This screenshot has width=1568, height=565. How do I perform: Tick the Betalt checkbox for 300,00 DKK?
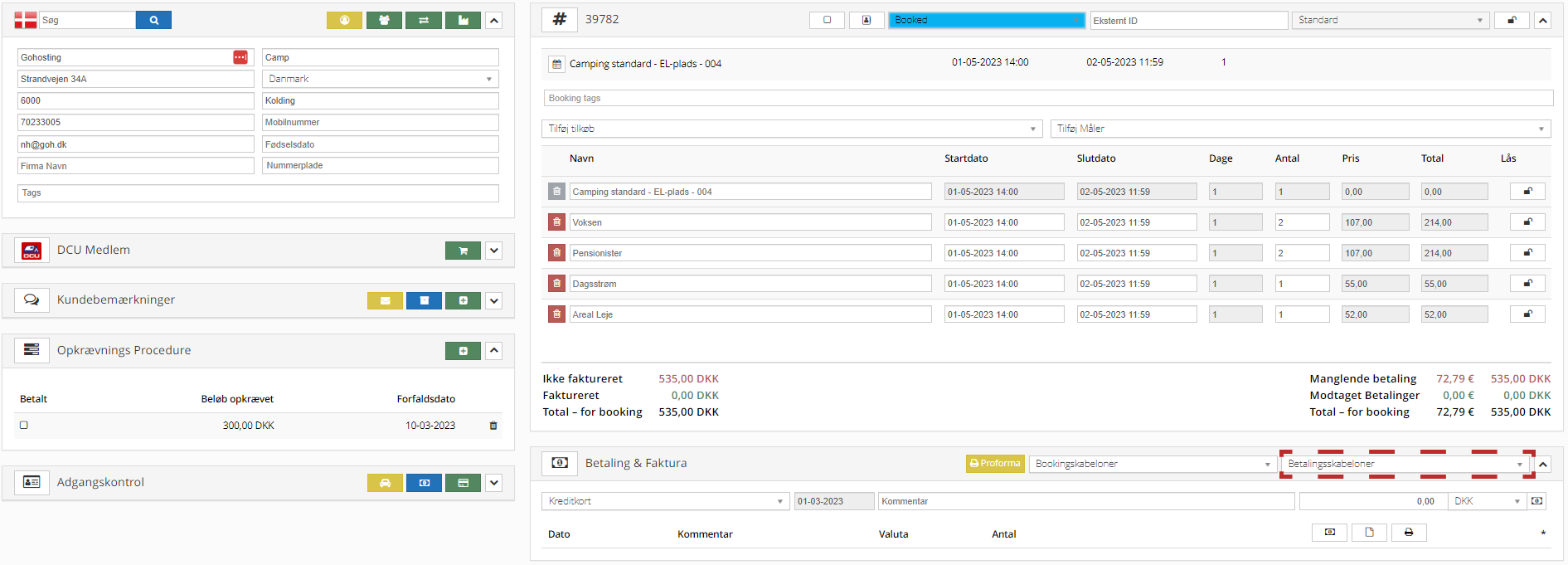pyautogui.click(x=24, y=425)
